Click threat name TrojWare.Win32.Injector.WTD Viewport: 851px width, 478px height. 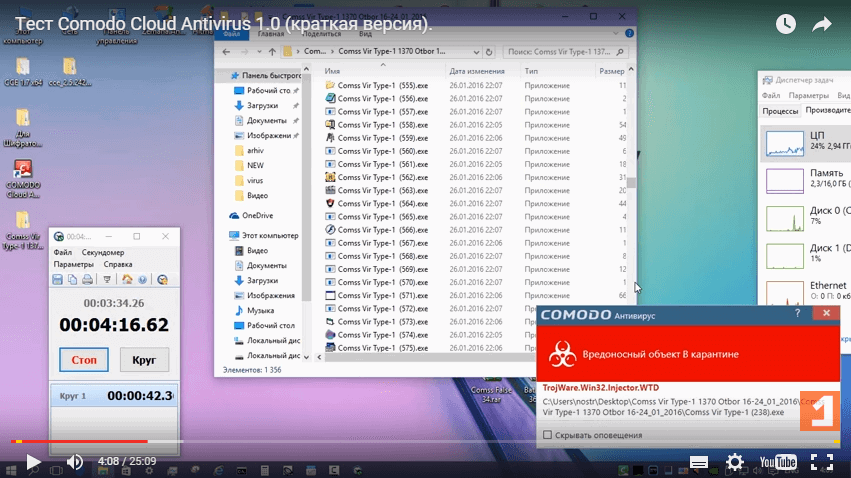coord(601,388)
